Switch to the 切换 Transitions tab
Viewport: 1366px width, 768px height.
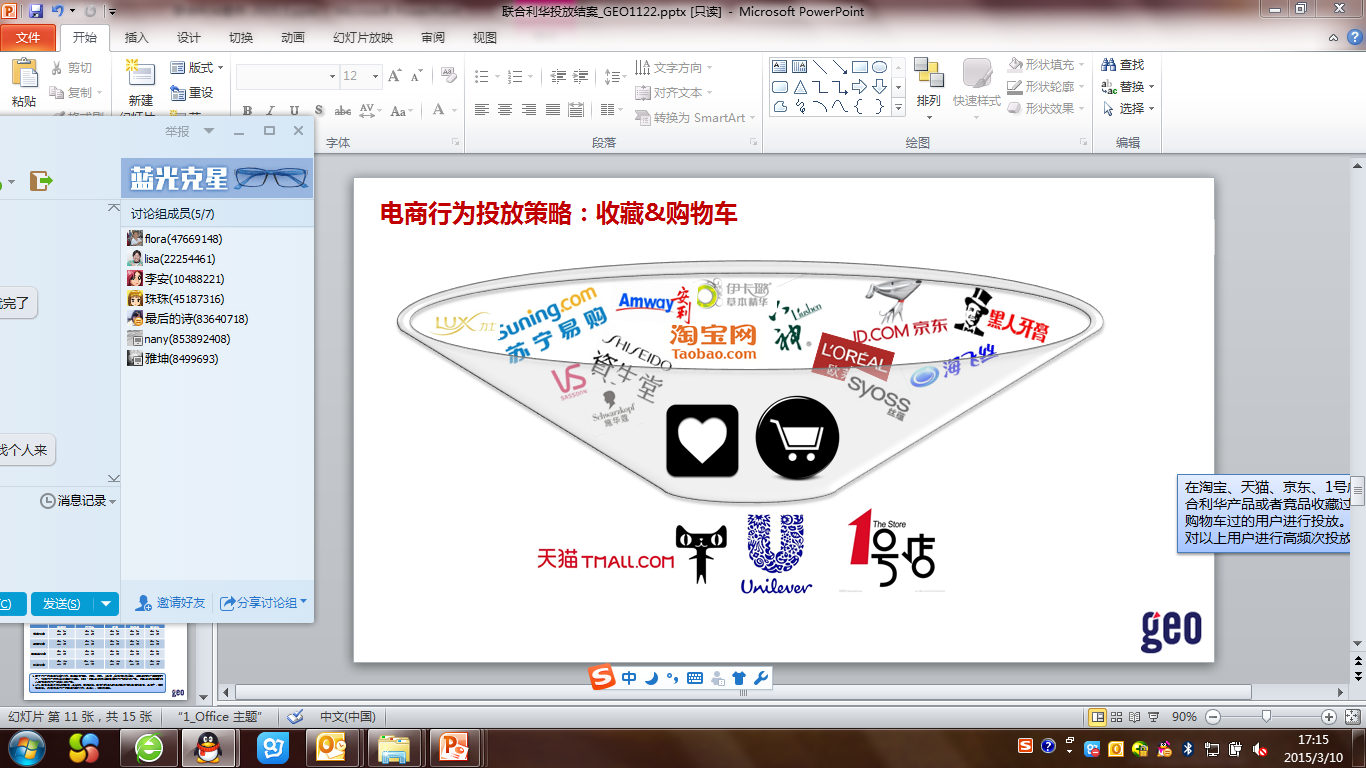click(x=241, y=38)
